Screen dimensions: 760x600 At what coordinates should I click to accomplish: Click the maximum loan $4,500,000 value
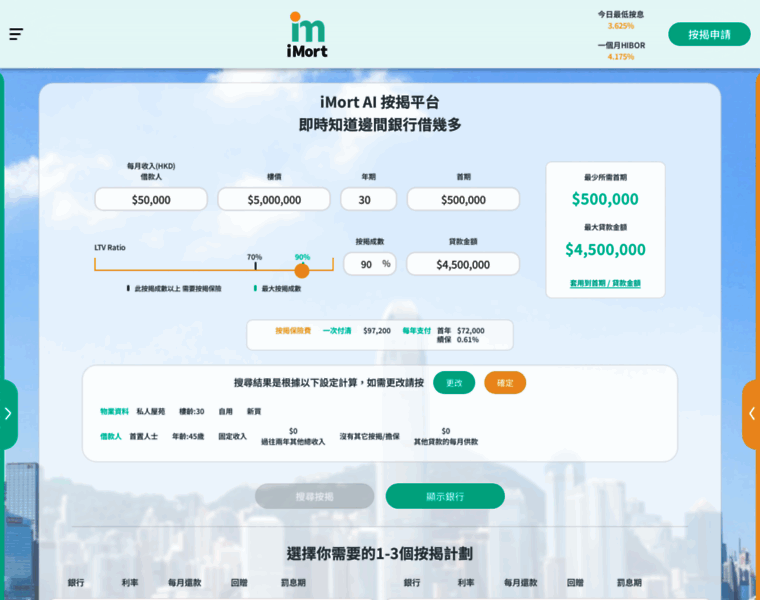pos(605,249)
